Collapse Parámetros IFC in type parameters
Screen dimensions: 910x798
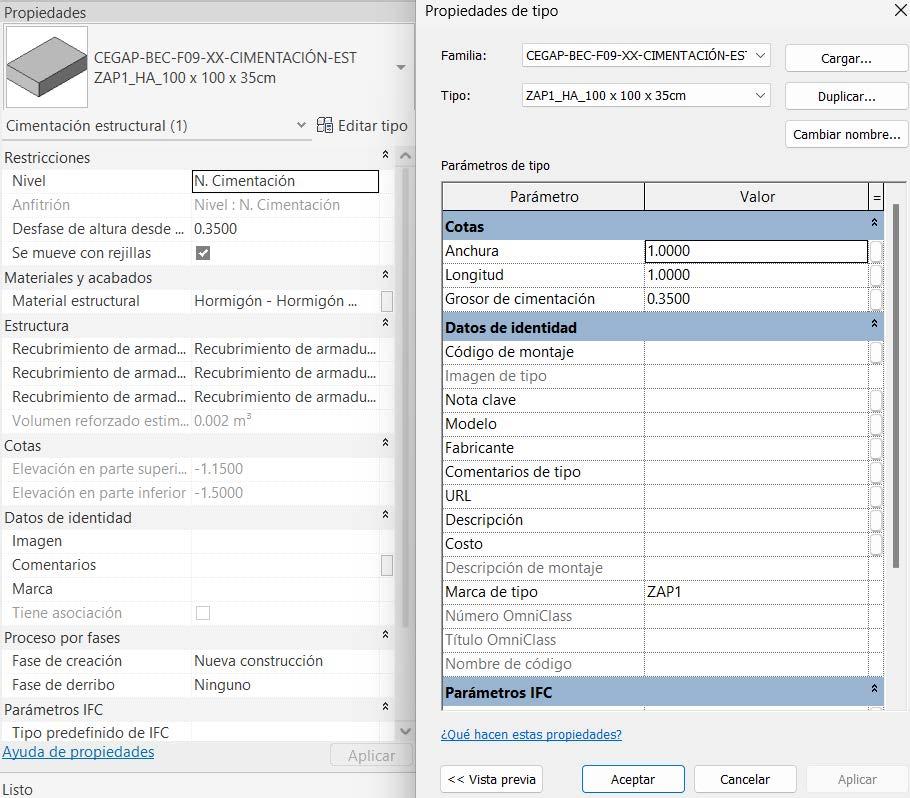point(874,689)
